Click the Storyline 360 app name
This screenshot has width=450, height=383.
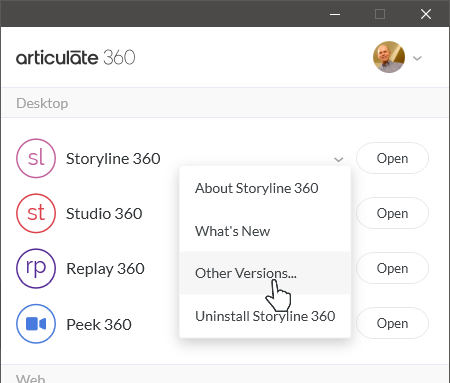[x=113, y=159]
